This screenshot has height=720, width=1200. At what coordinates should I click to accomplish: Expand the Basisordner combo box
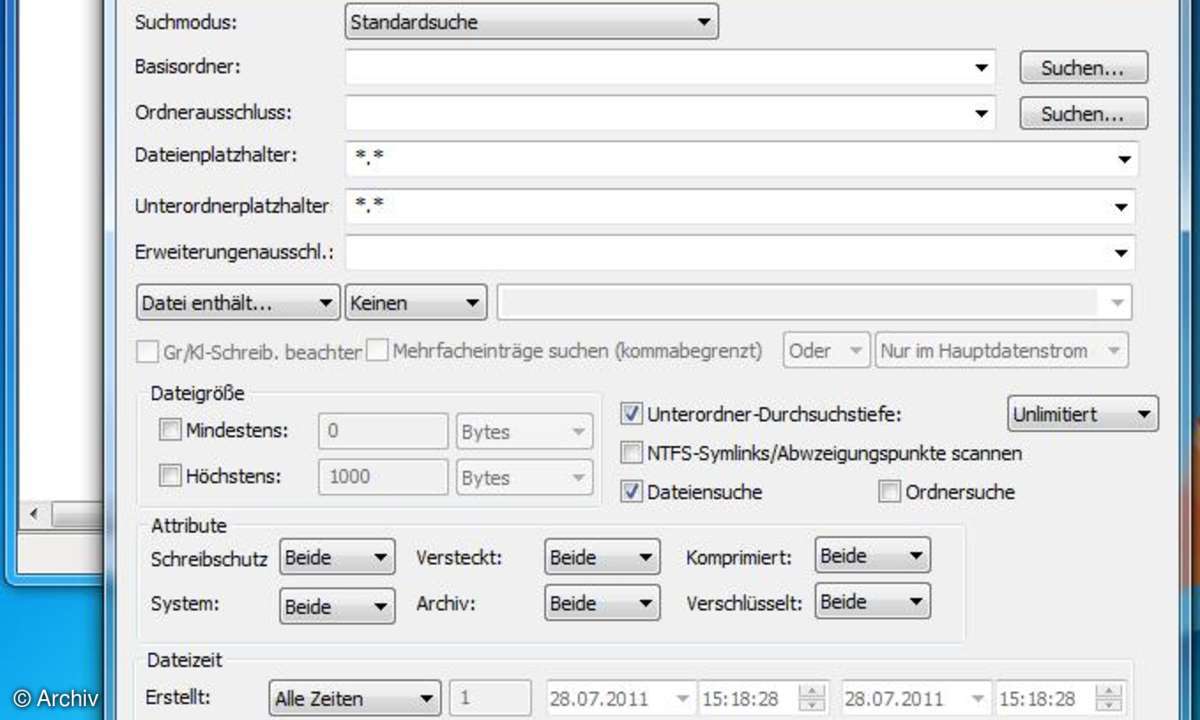(x=981, y=68)
